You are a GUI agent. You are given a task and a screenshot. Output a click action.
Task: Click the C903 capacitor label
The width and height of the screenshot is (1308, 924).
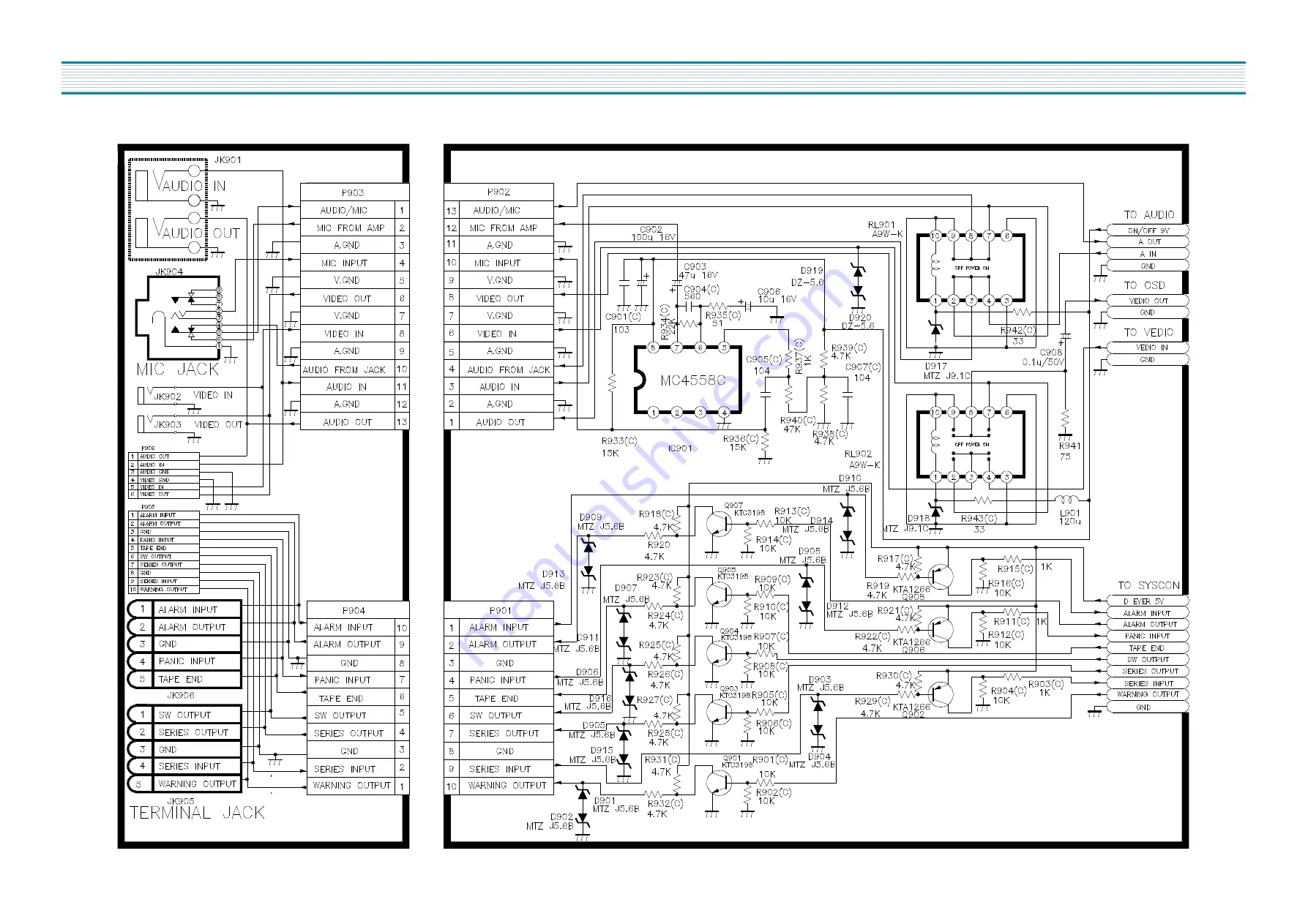pyautogui.click(x=695, y=267)
